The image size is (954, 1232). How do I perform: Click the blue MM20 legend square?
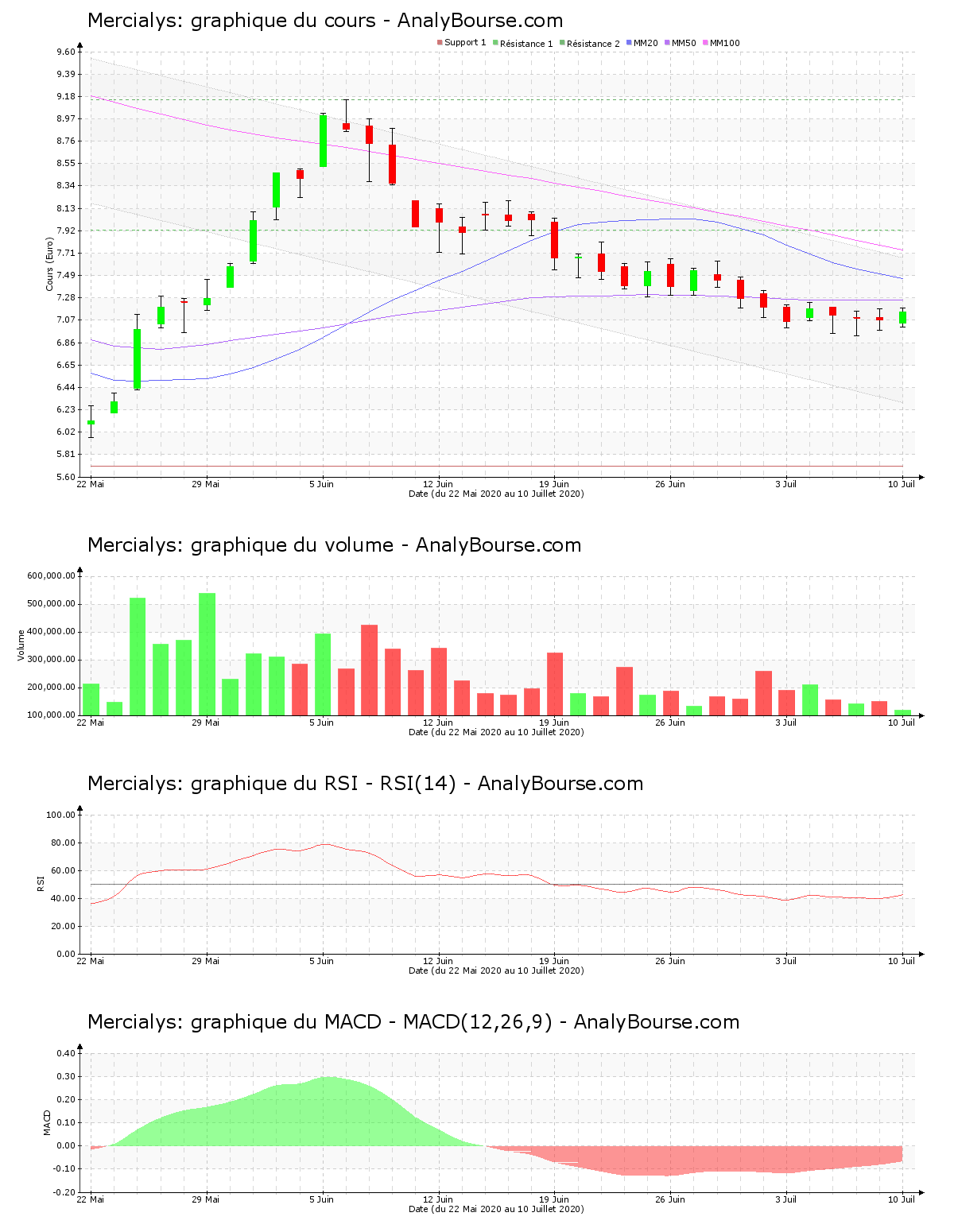(629, 42)
